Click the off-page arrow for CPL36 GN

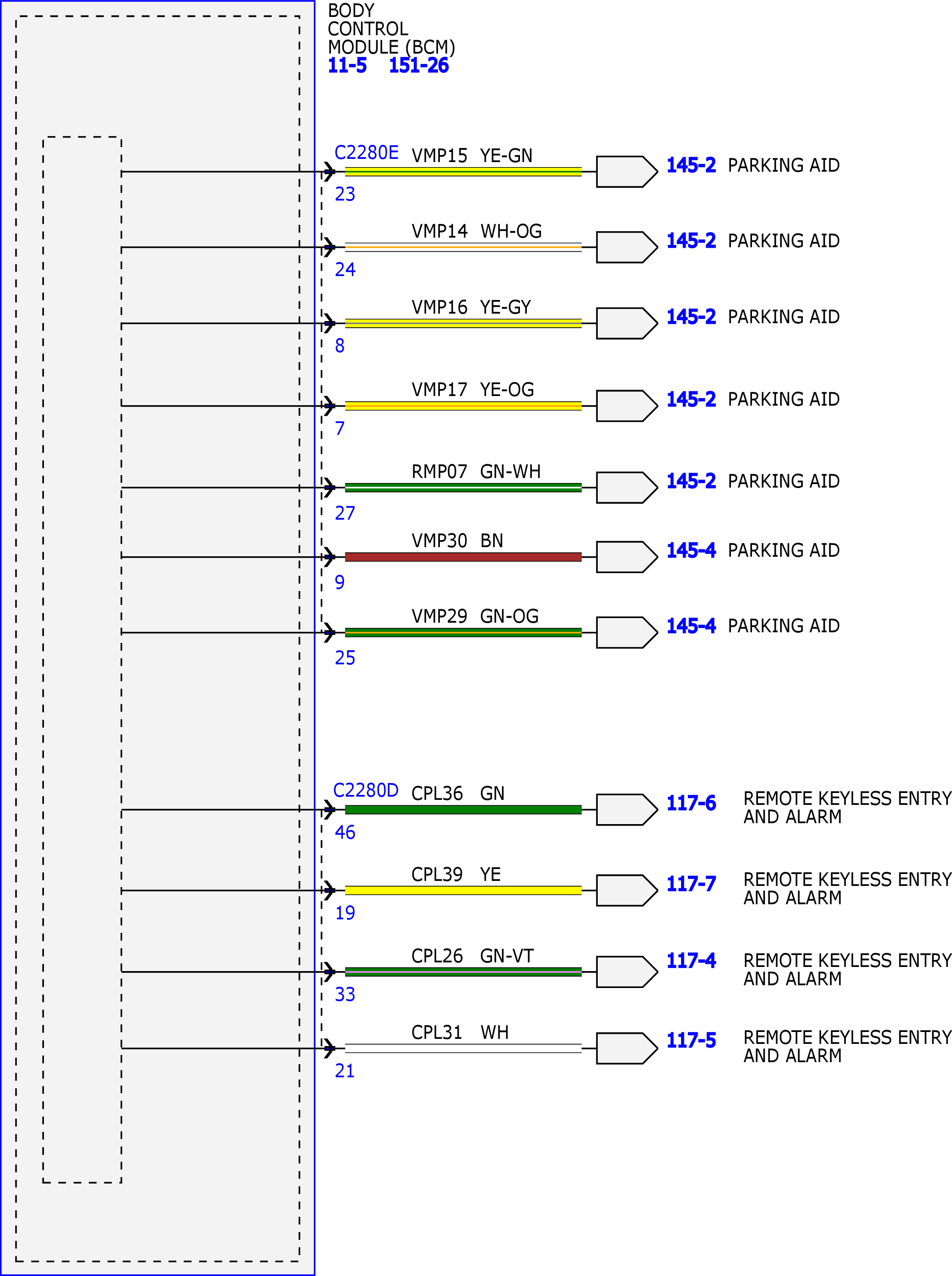click(x=627, y=810)
